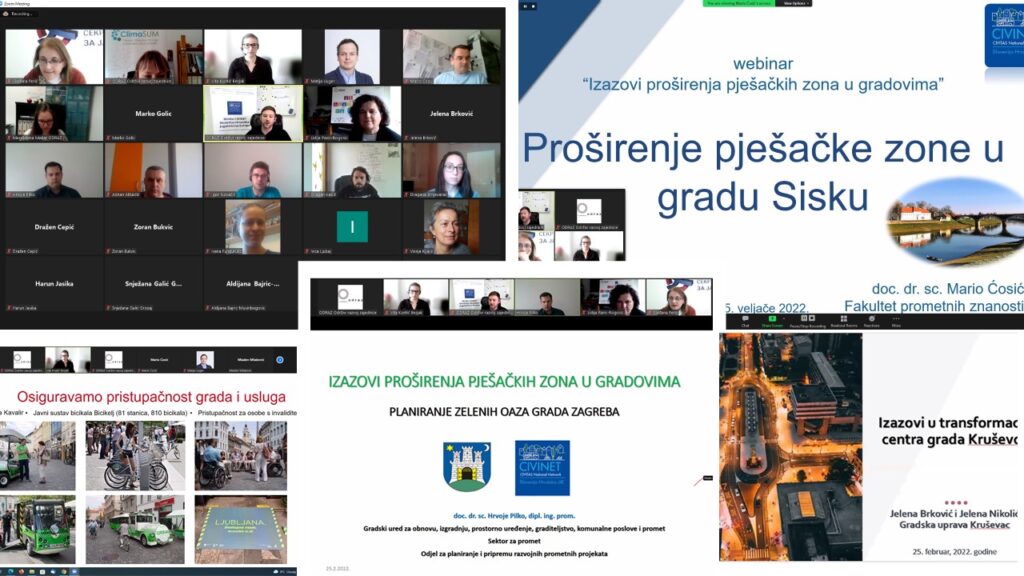The height and width of the screenshot is (576, 1024).
Task: Click the text "Sektor za promet"
Action: tap(514, 541)
